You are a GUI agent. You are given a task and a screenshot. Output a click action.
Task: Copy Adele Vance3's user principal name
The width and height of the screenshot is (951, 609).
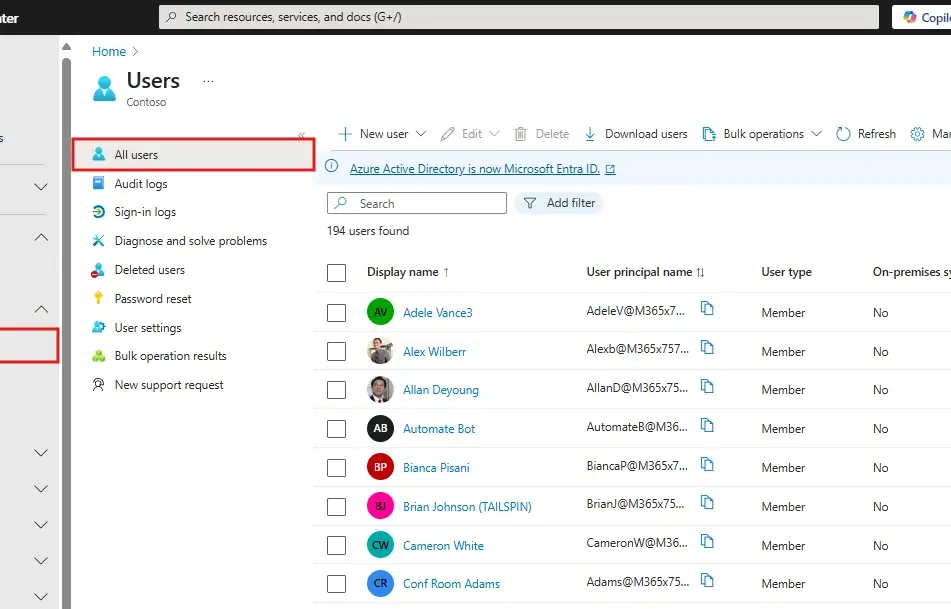coord(707,308)
